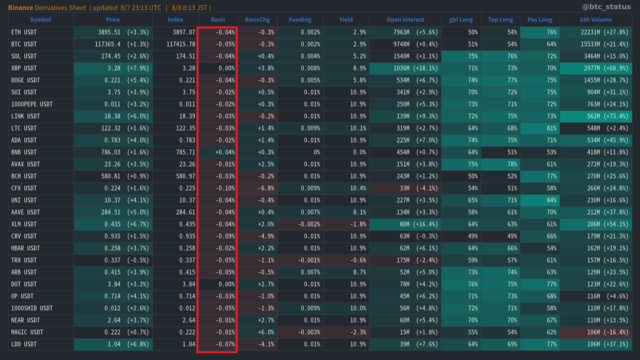Select the UNI USDT symbol cell
640x360 pixels.
tap(41, 200)
